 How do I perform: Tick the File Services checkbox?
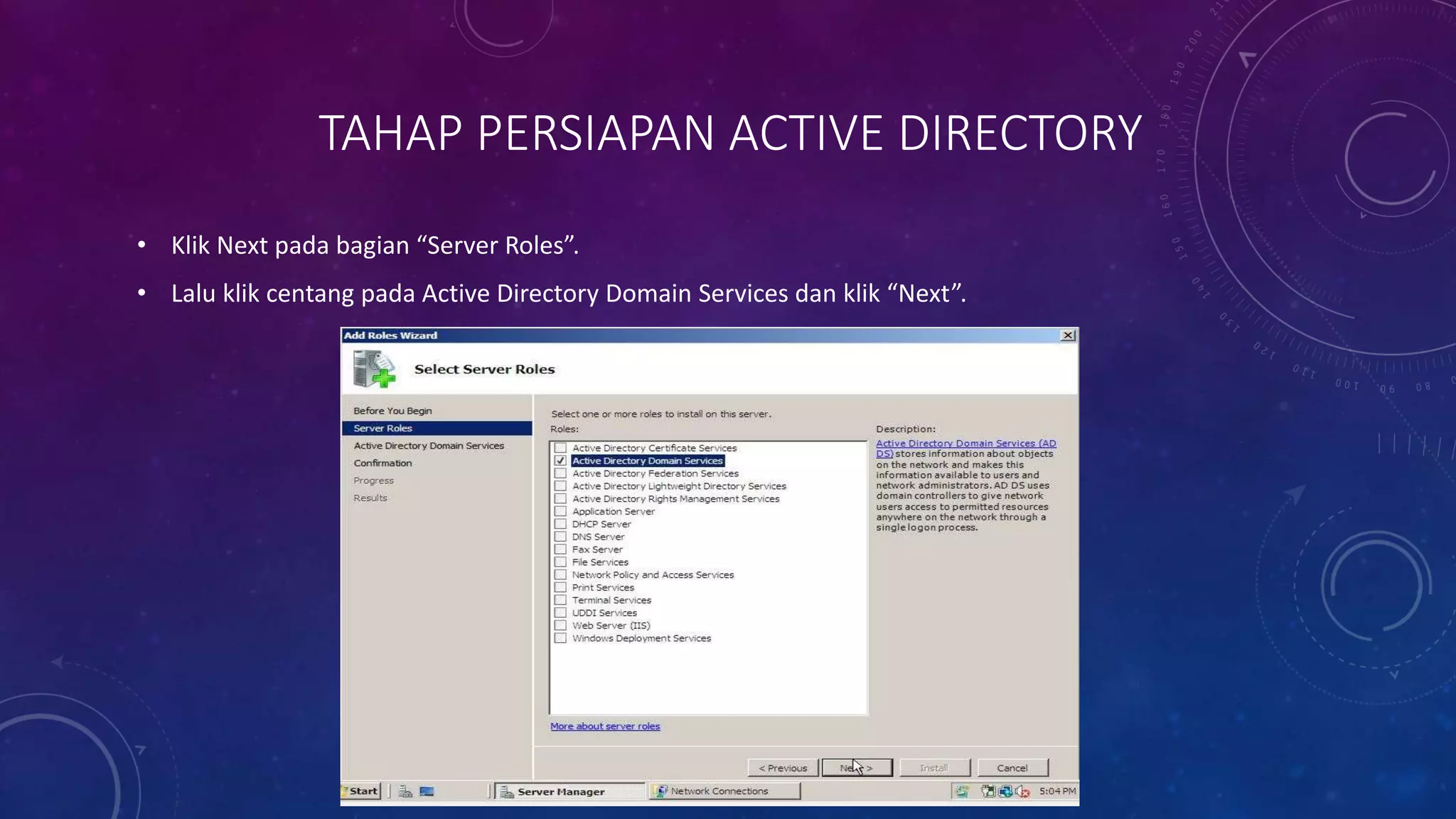pos(560,562)
